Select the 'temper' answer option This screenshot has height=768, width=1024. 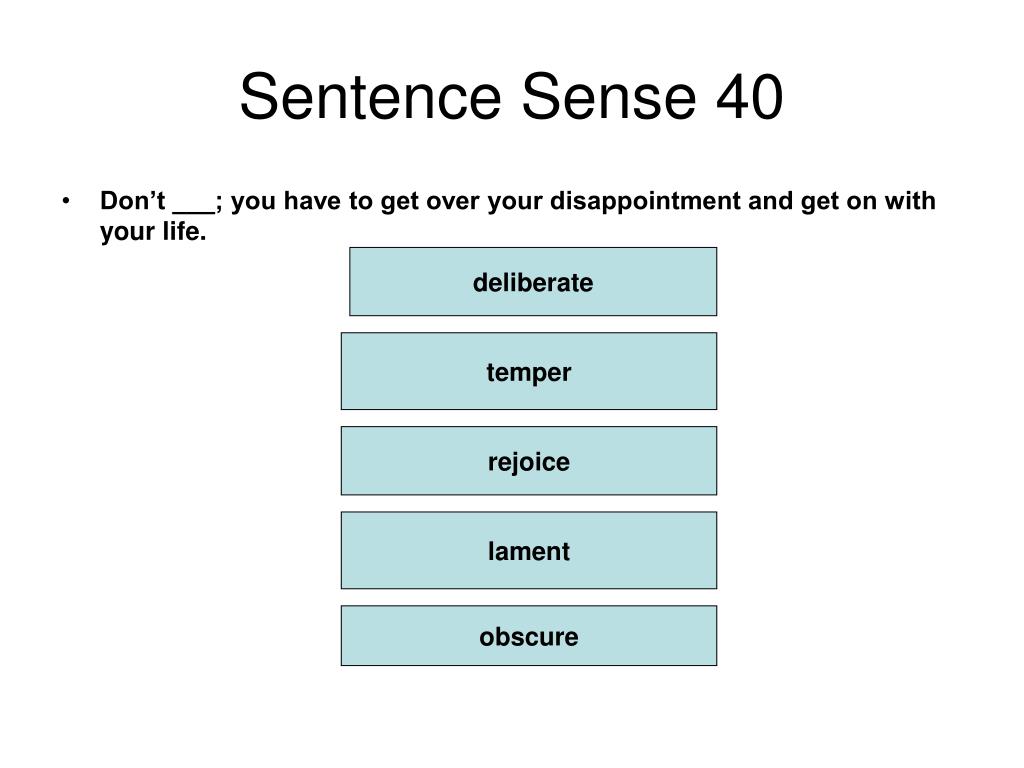click(529, 371)
